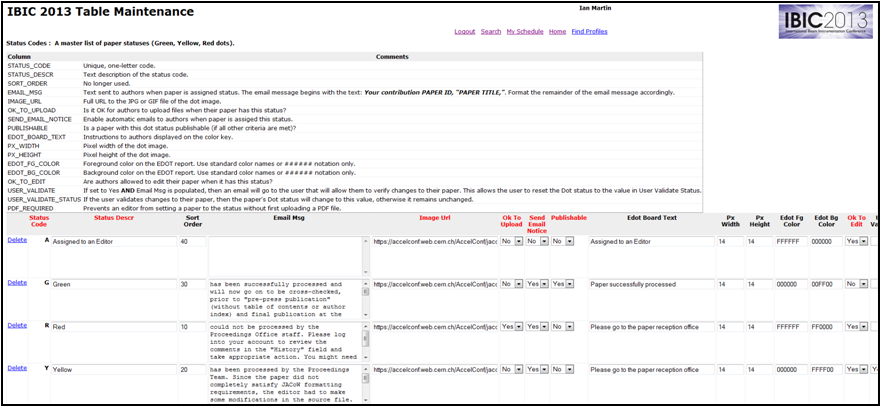Click the Logout link
Viewport: 881px width, 407px height.
tap(465, 31)
